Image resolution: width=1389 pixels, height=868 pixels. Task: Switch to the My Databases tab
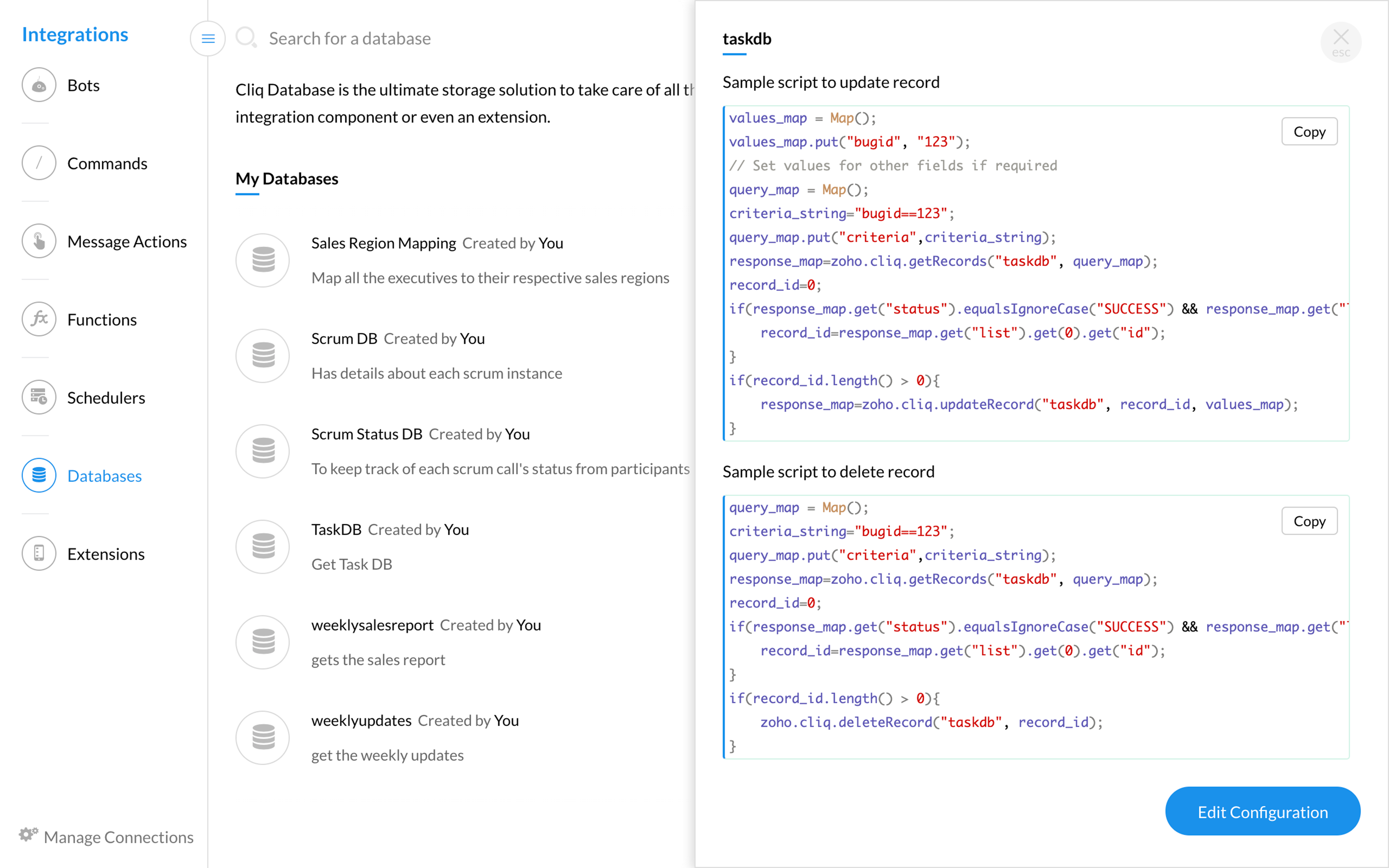coord(286,179)
